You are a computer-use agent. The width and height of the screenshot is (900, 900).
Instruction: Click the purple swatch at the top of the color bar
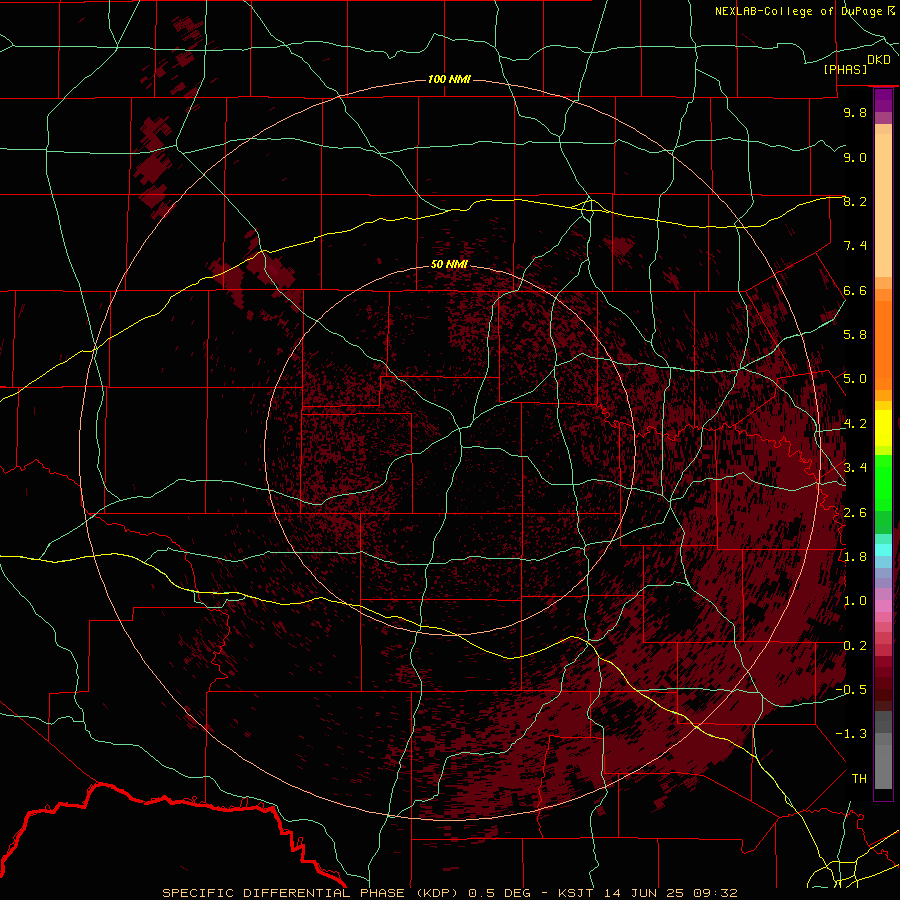point(883,100)
